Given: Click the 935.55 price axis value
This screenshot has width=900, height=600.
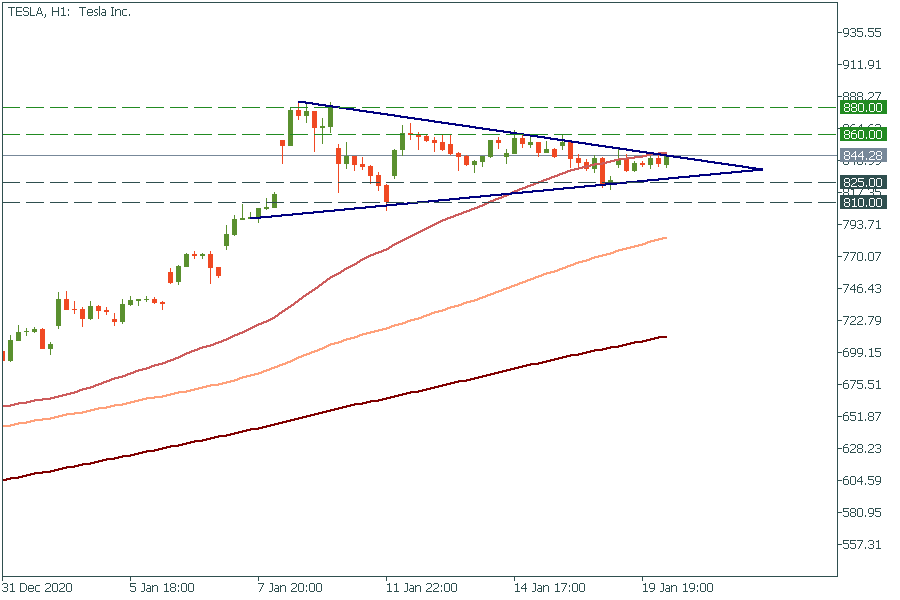Looking at the screenshot, I should pyautogui.click(x=861, y=33).
